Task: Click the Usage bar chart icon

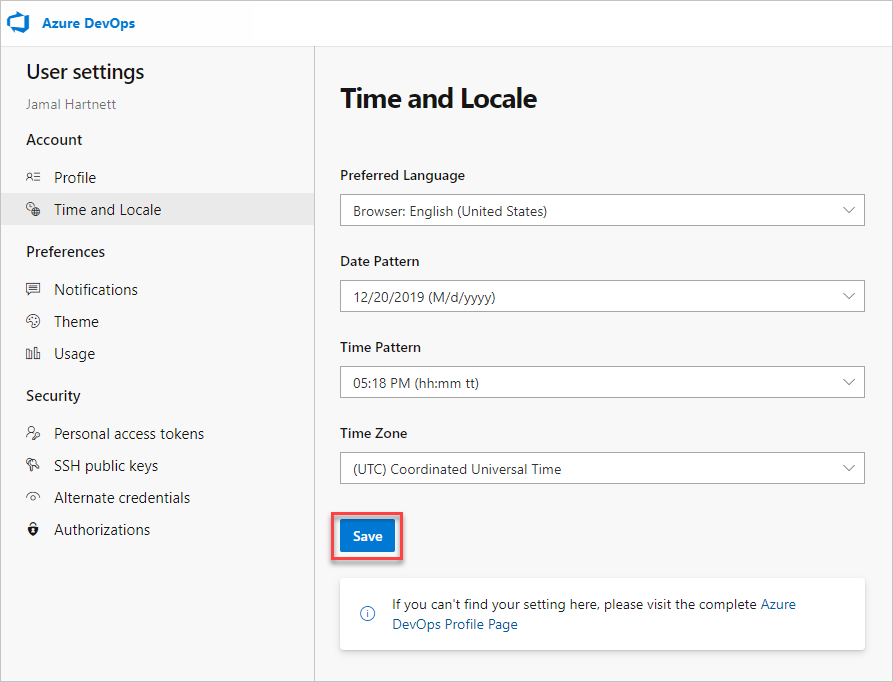Action: click(x=33, y=354)
